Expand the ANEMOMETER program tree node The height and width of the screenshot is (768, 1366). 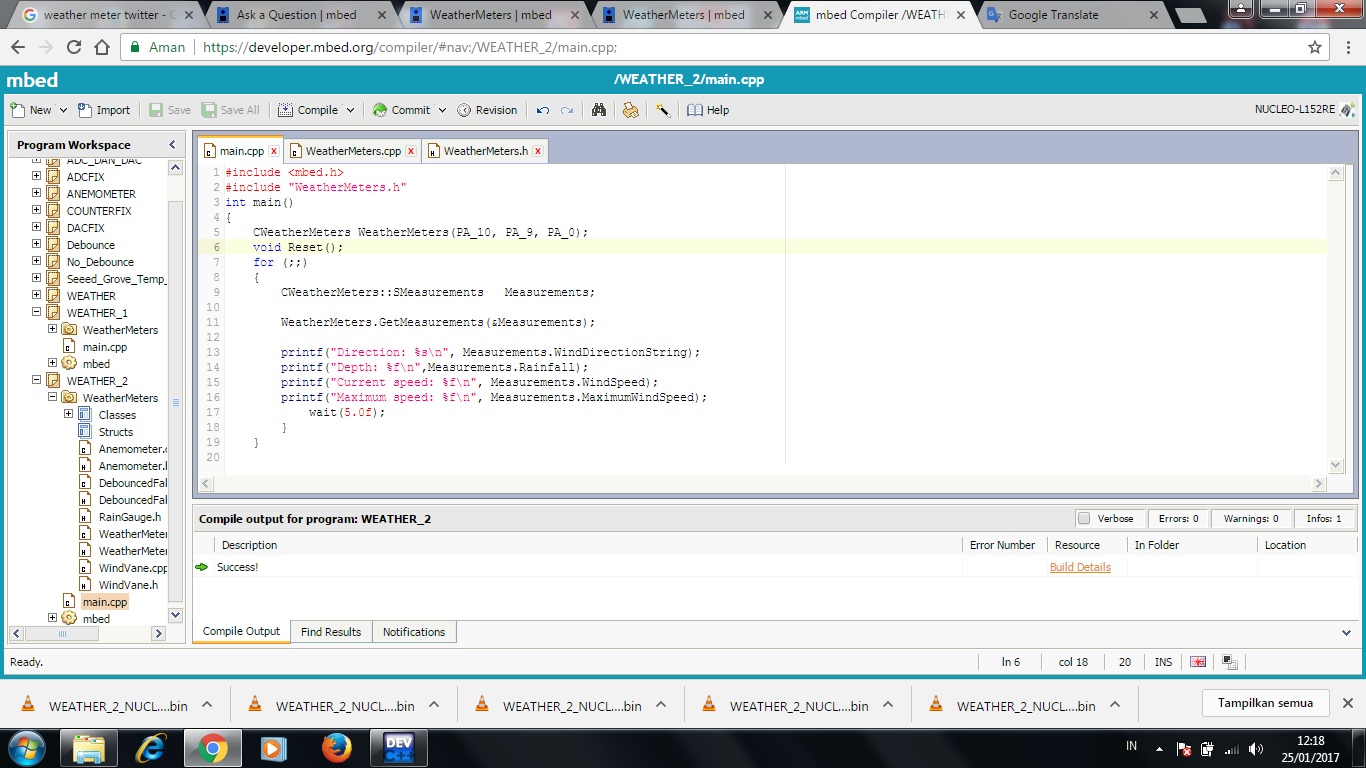(37, 194)
